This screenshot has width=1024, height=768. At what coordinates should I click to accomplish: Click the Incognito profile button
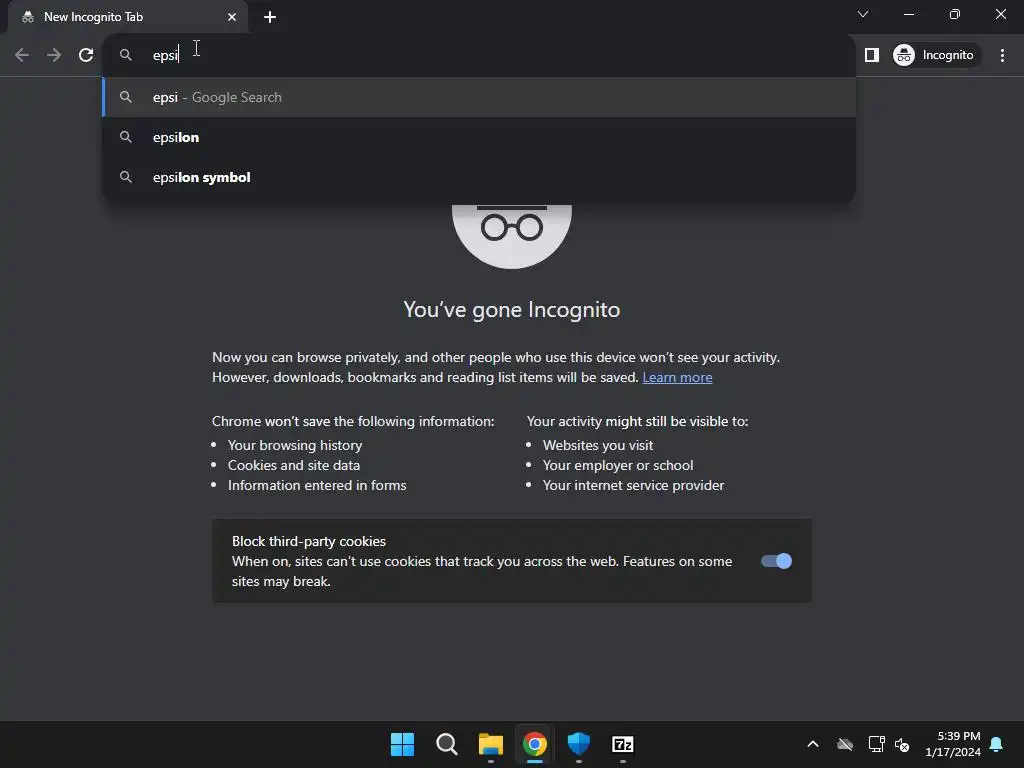(x=936, y=55)
